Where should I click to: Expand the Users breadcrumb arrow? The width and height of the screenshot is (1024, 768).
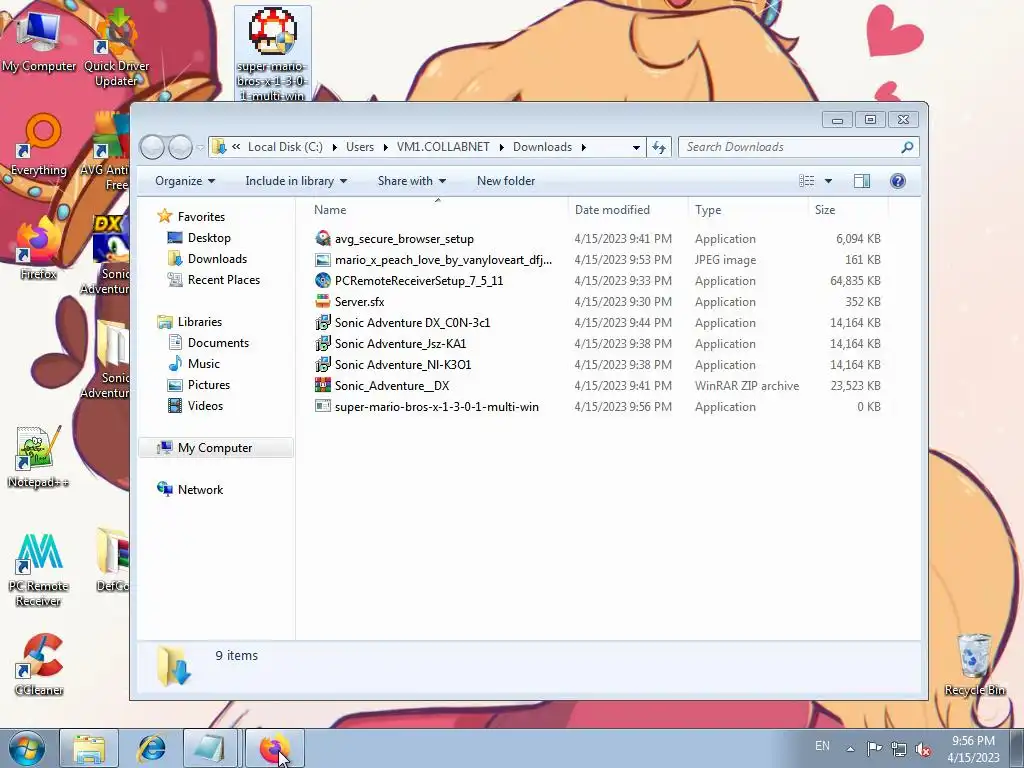pos(385,147)
